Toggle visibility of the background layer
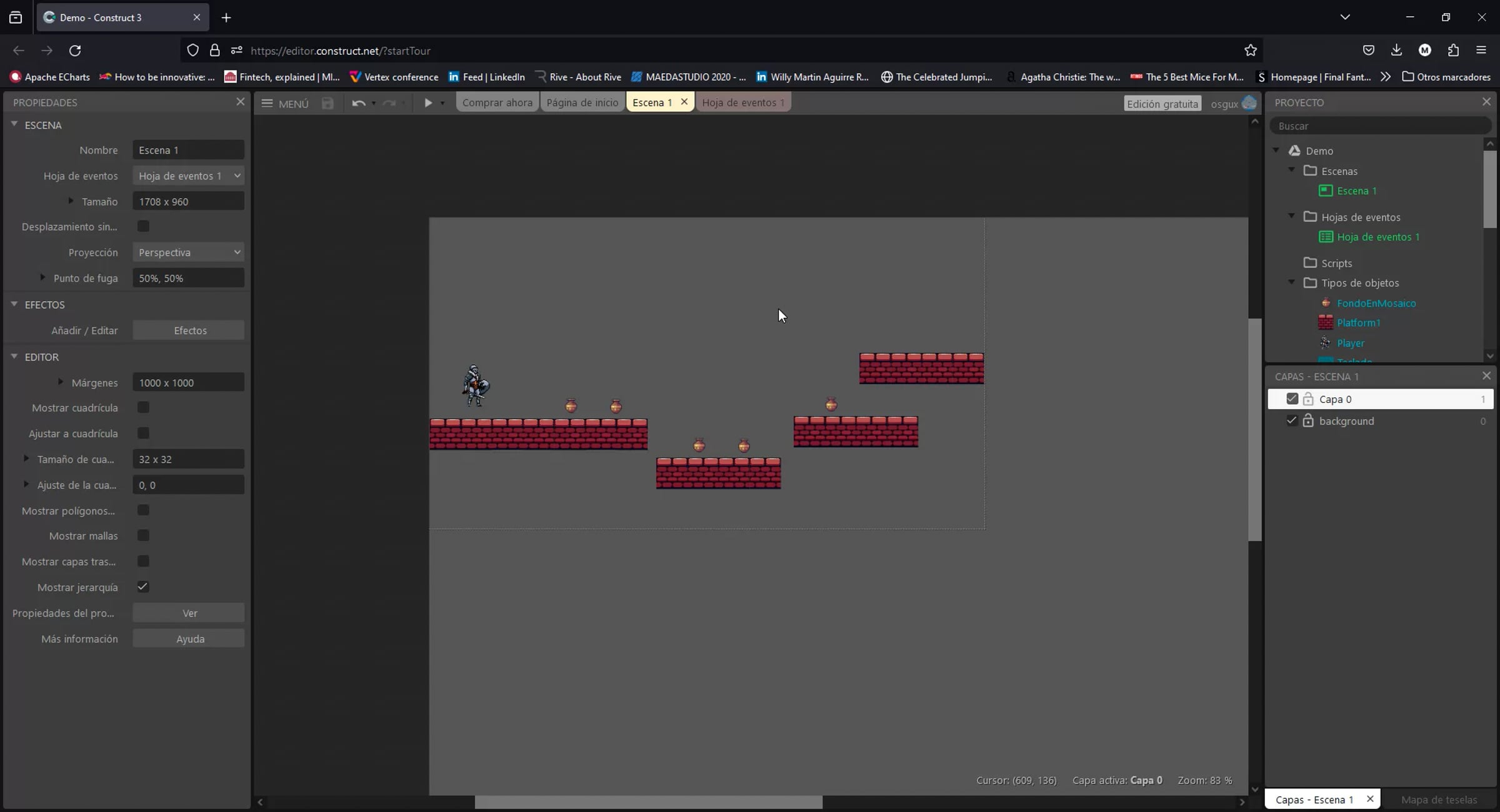Image resolution: width=1500 pixels, height=812 pixels. [1292, 421]
